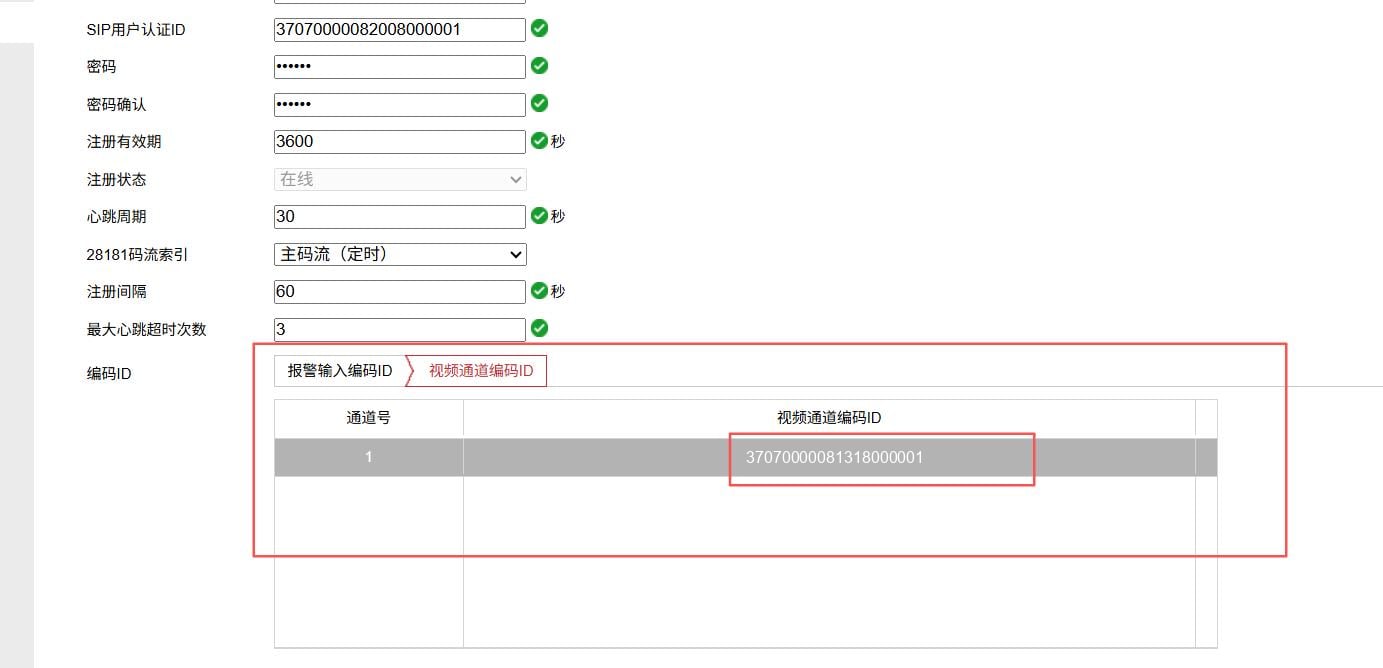Open the 28181码流索引 dropdown
1383x668 pixels.
point(400,254)
